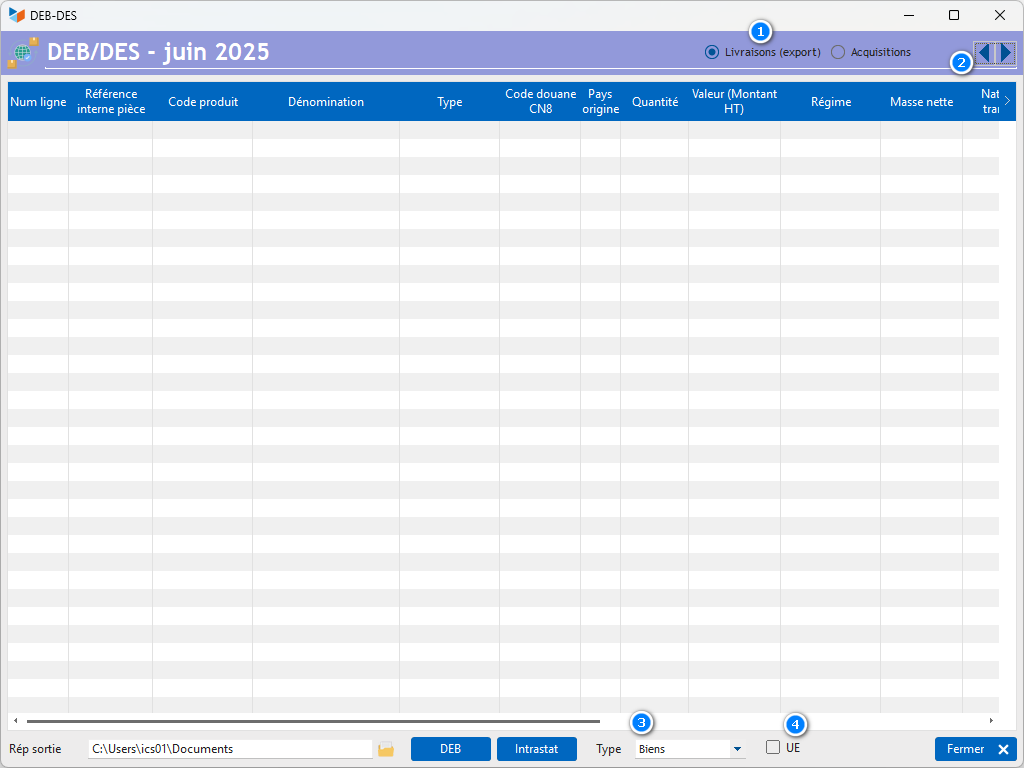Click the Dénomination column header
This screenshot has width=1024, height=768.
pyautogui.click(x=326, y=102)
